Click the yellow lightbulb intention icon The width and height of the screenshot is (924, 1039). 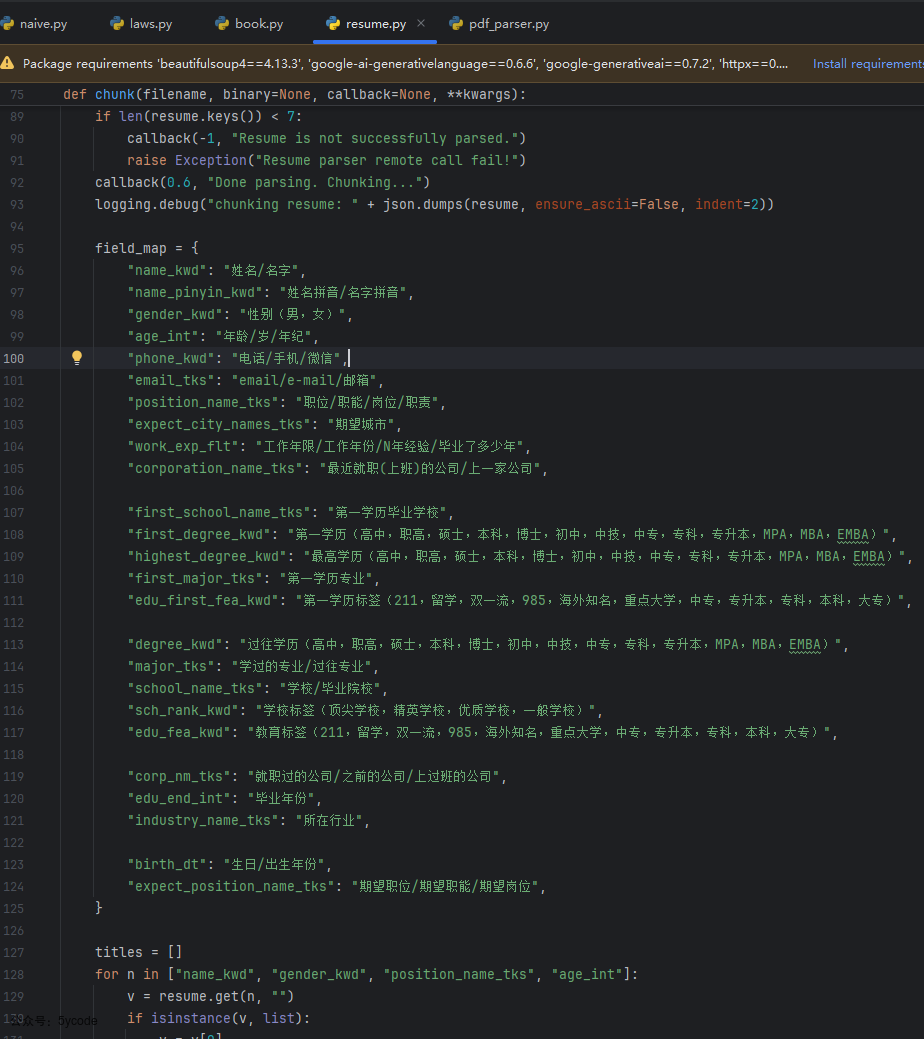coord(77,358)
